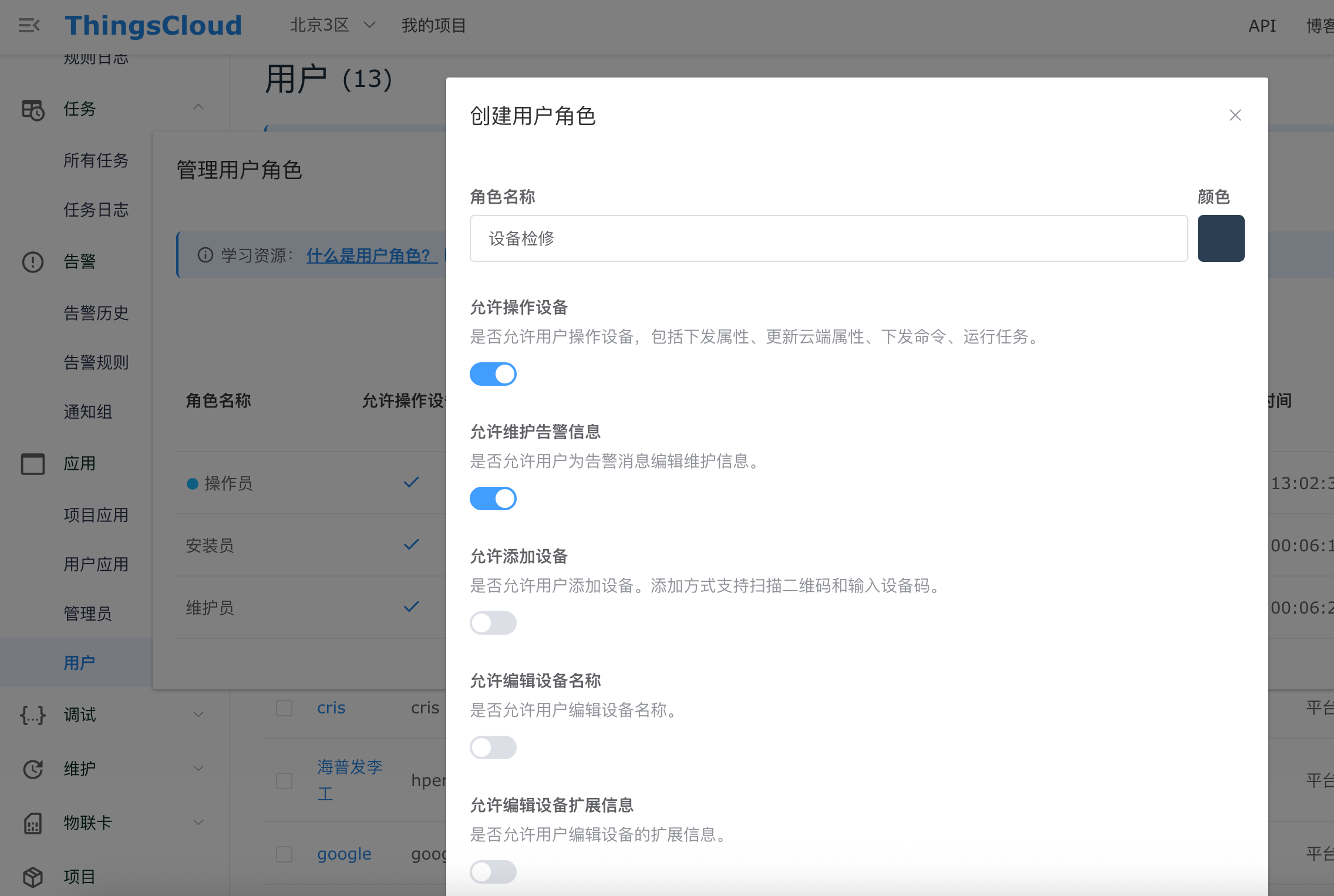
Task: Click the 告警 alert circle icon
Action: pyautogui.click(x=33, y=261)
